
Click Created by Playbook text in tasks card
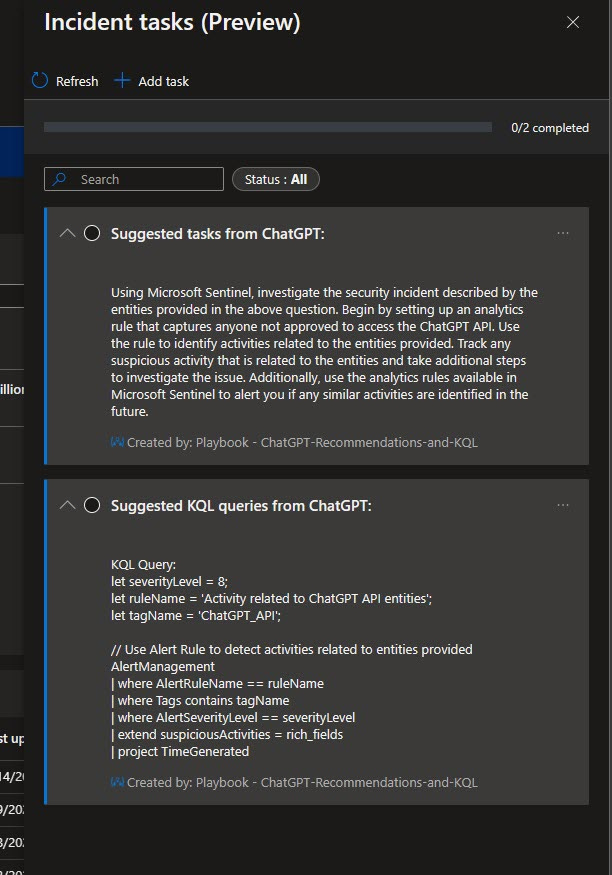point(302,443)
